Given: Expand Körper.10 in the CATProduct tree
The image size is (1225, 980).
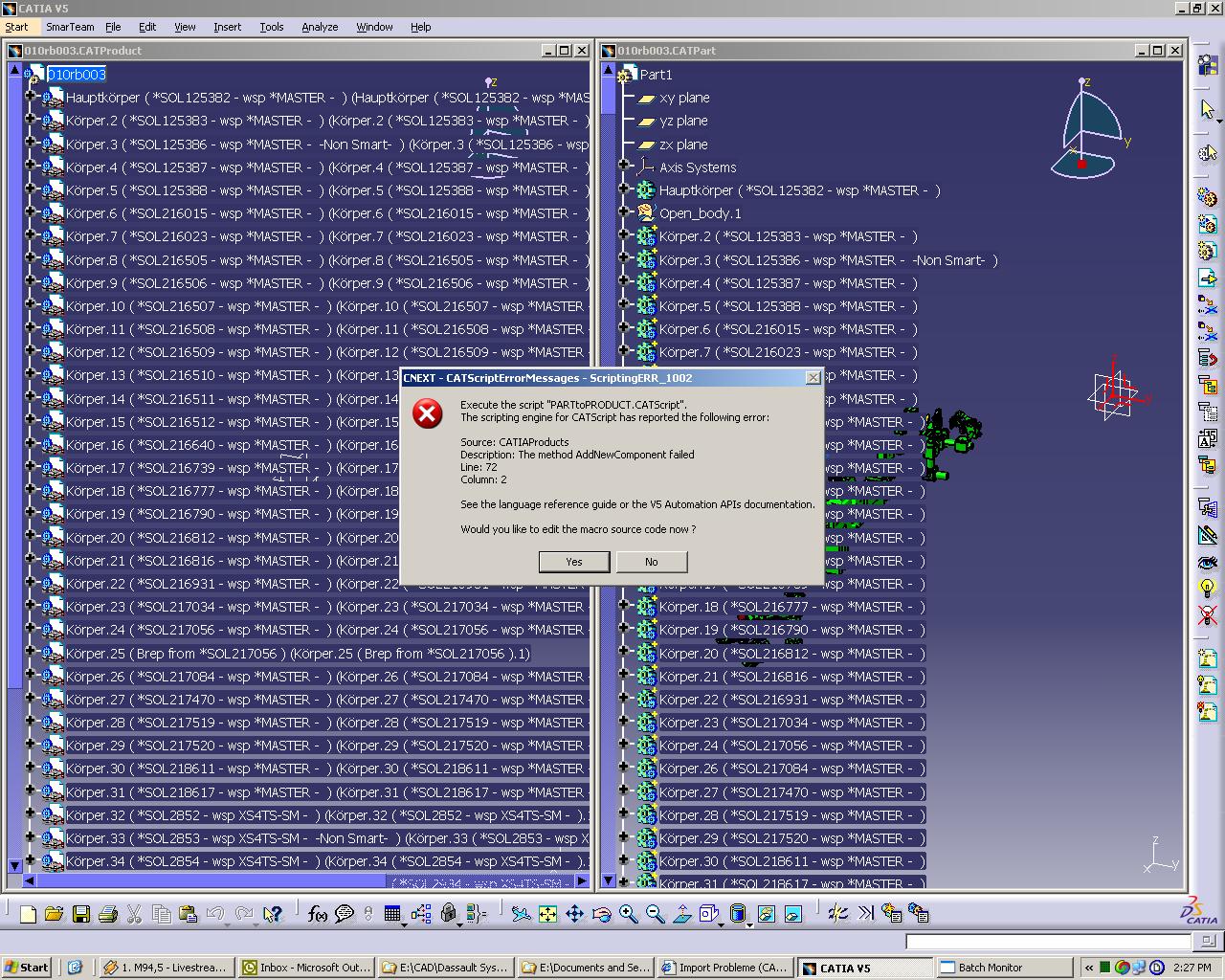Looking at the screenshot, I should click(32, 305).
